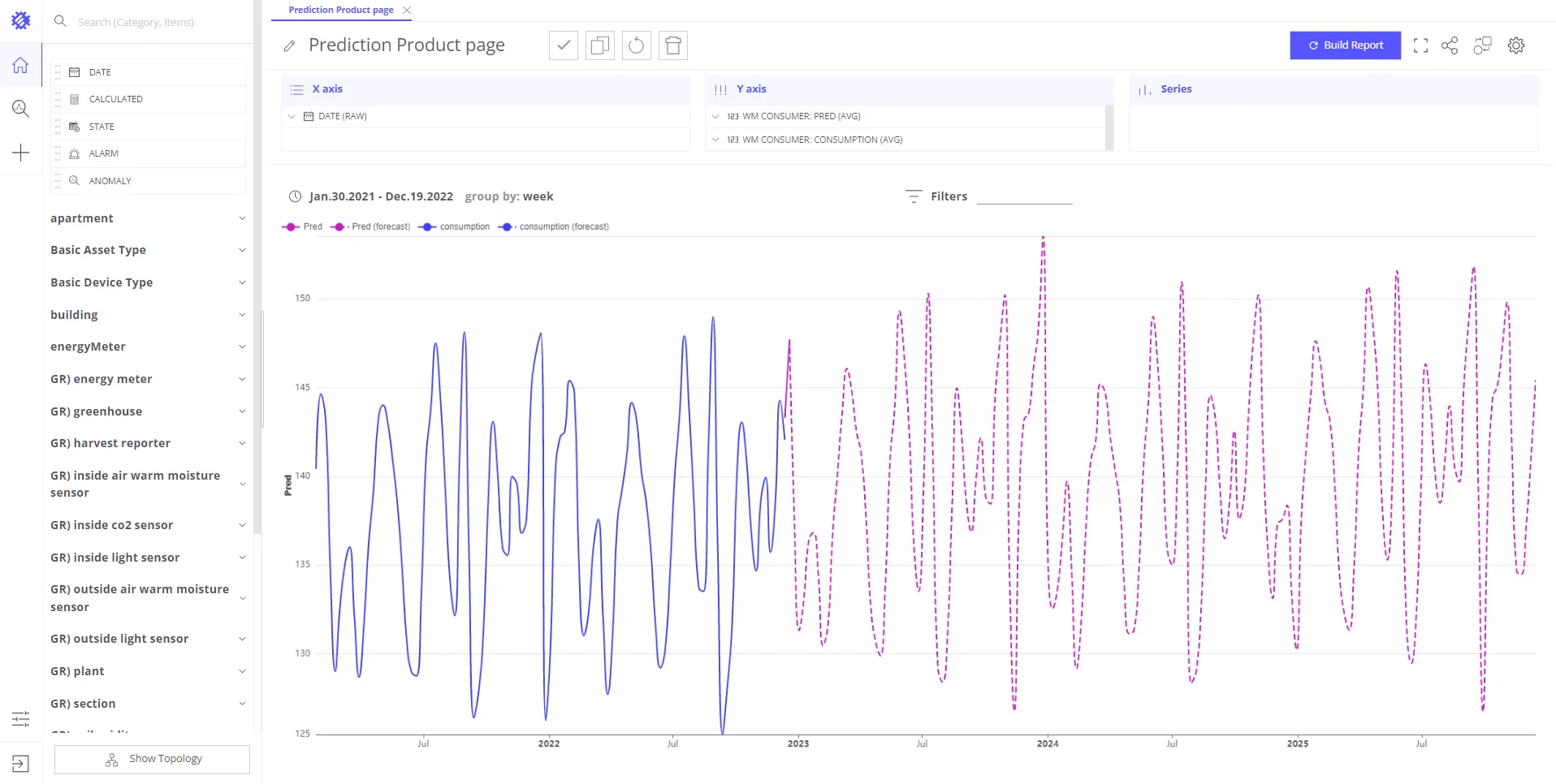The image size is (1556, 784).
Task: Click the logout exit sidebar icon
Action: coord(20,764)
